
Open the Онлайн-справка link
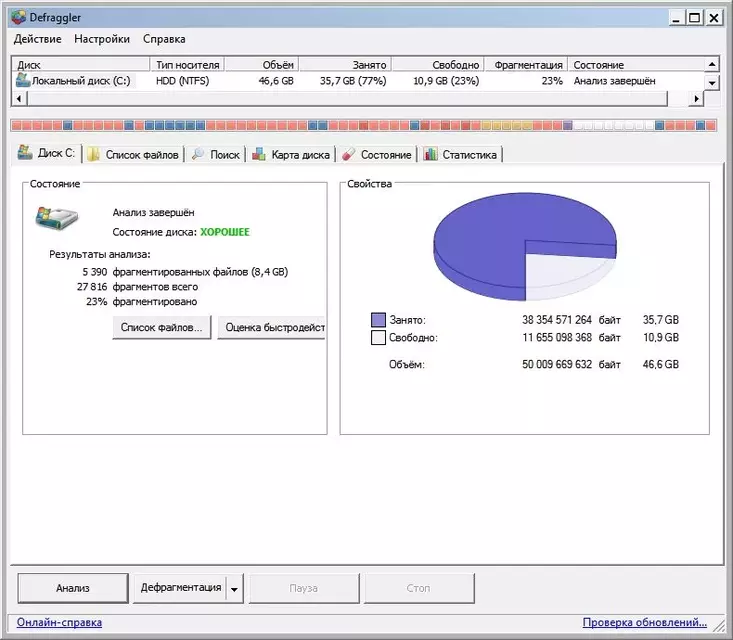[59, 622]
